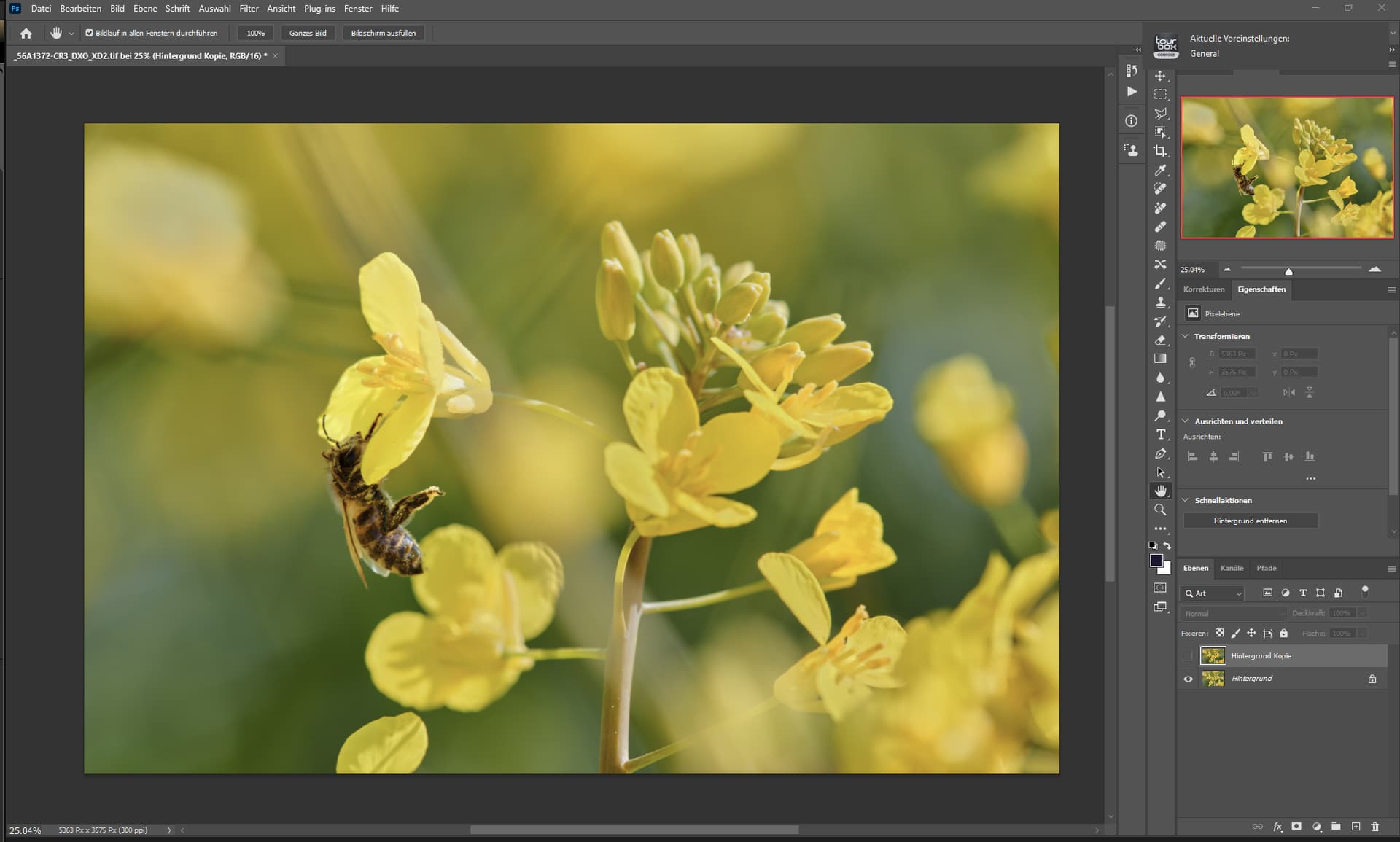Show the Hintergrund Kopie layer

[x=1188, y=656]
